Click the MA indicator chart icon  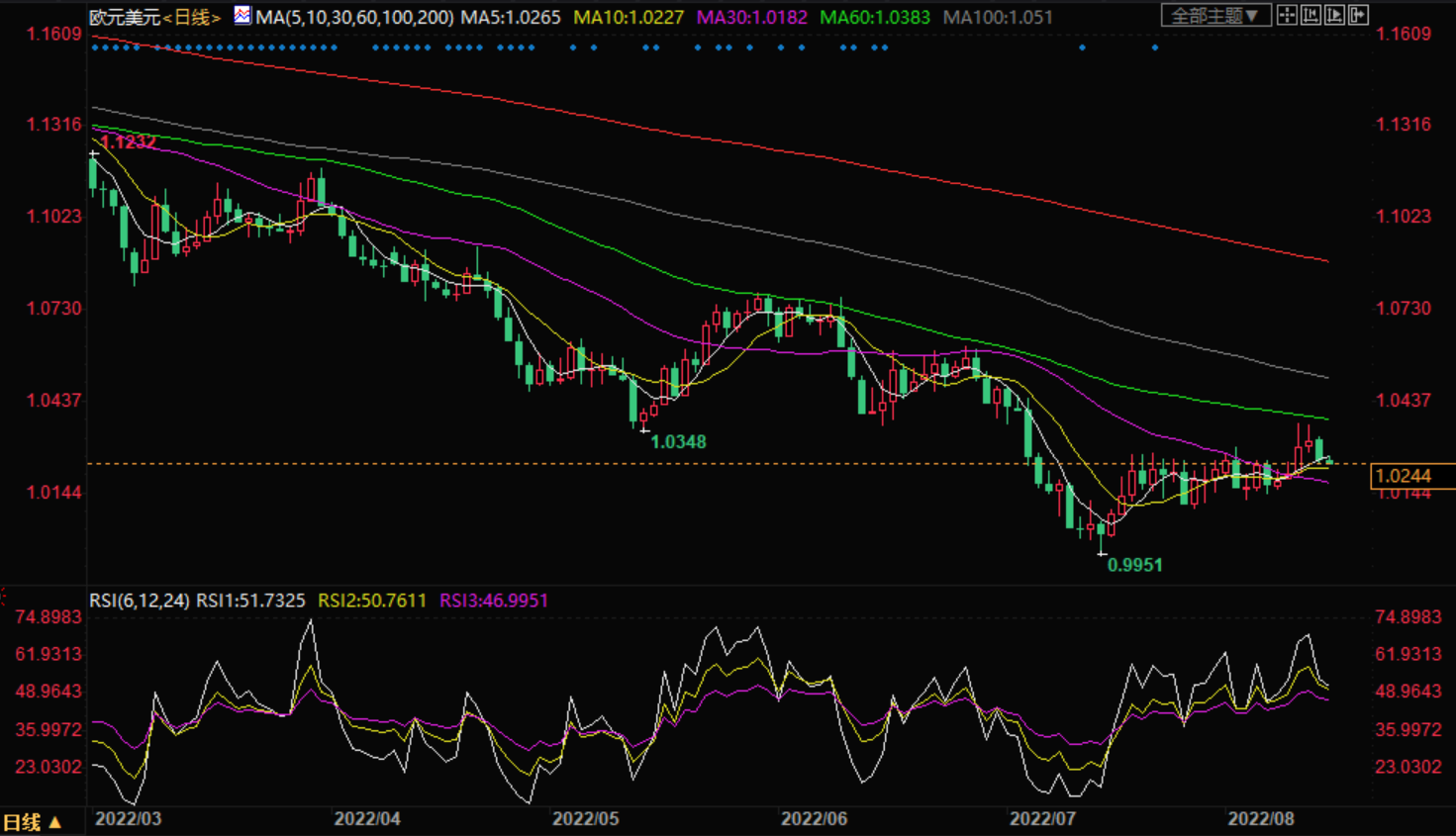point(243,16)
